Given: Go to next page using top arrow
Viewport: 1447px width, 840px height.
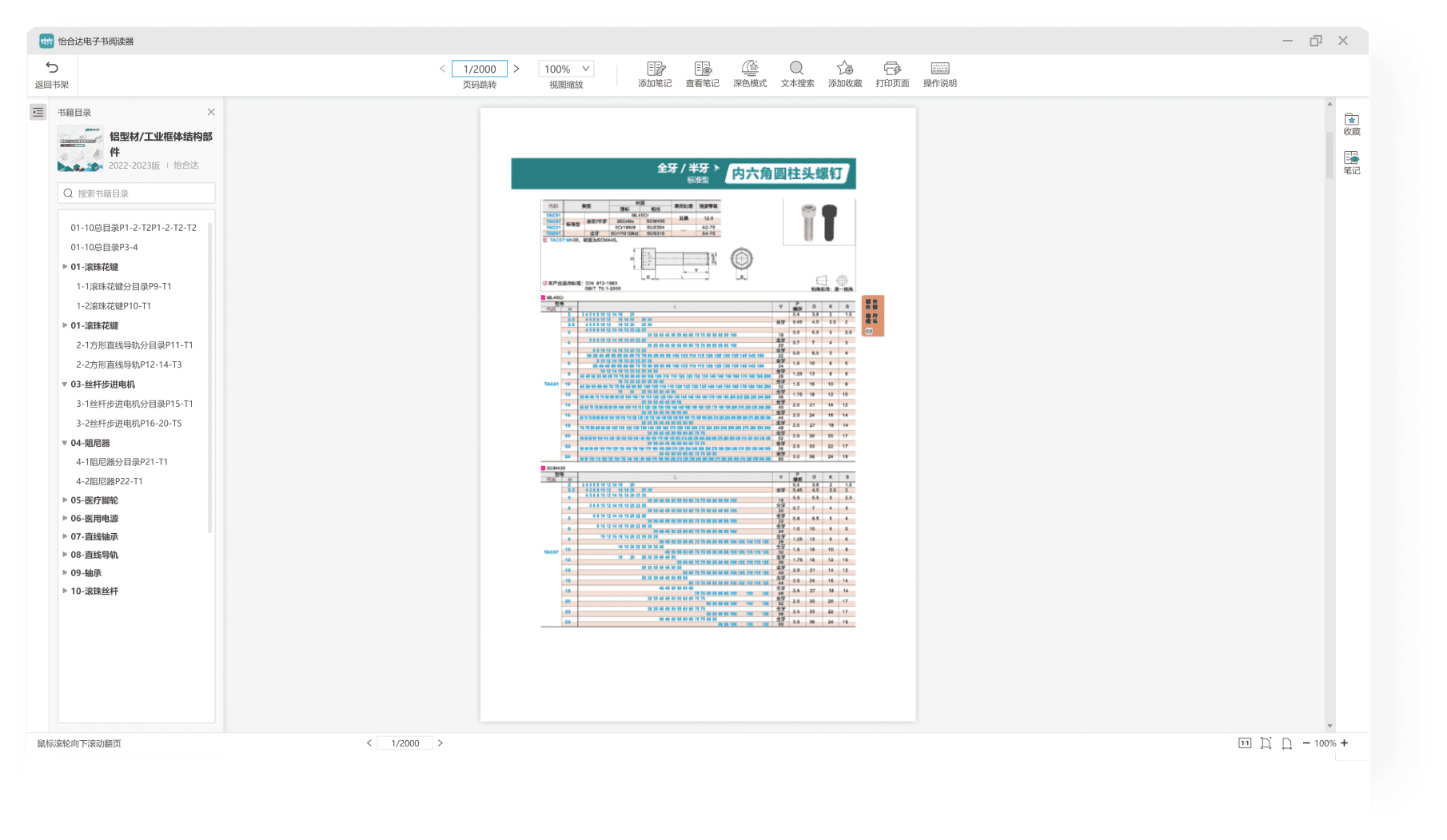Looking at the screenshot, I should pos(516,70).
